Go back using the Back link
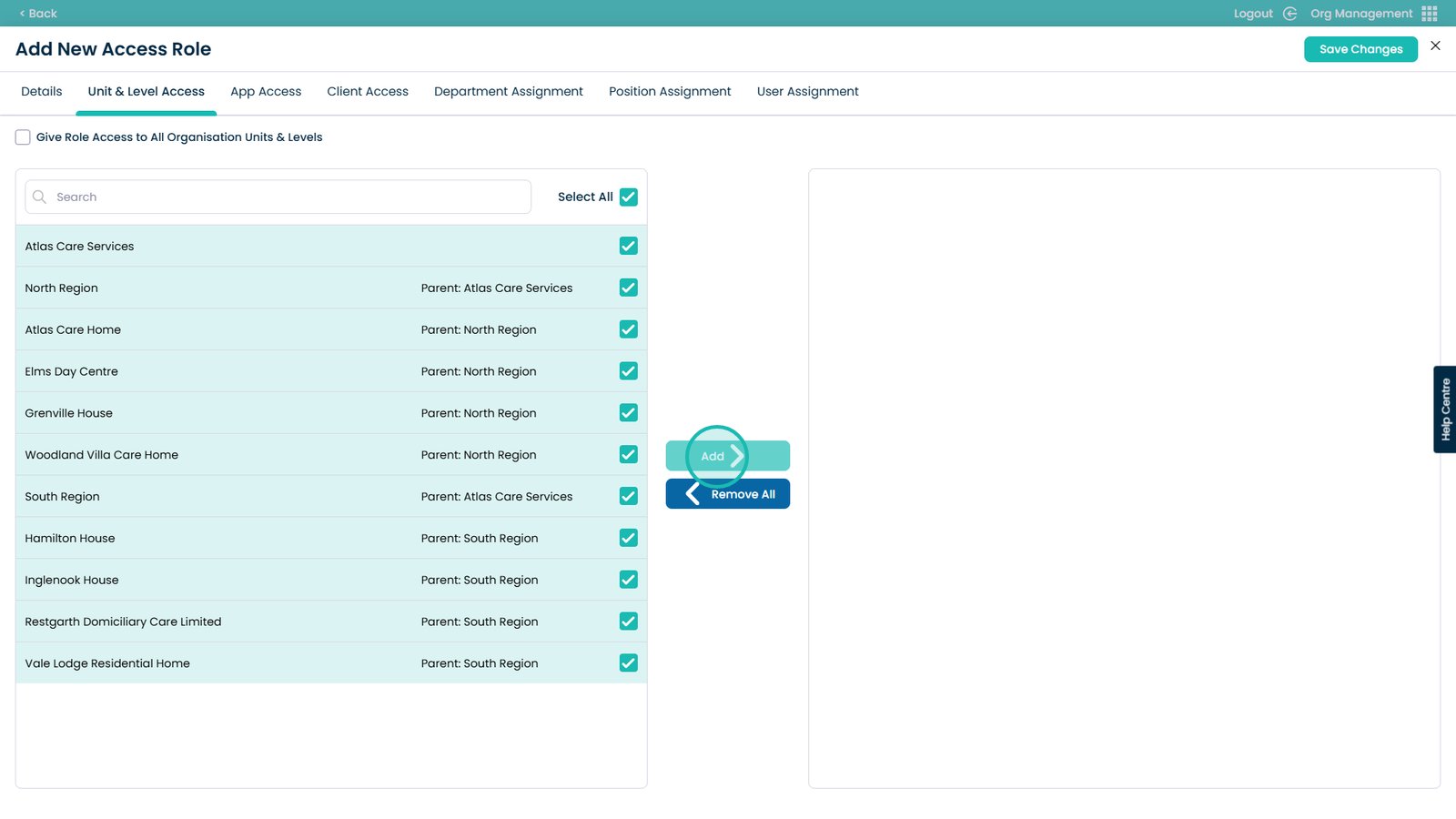This screenshot has height=819, width=1456. click(x=38, y=14)
